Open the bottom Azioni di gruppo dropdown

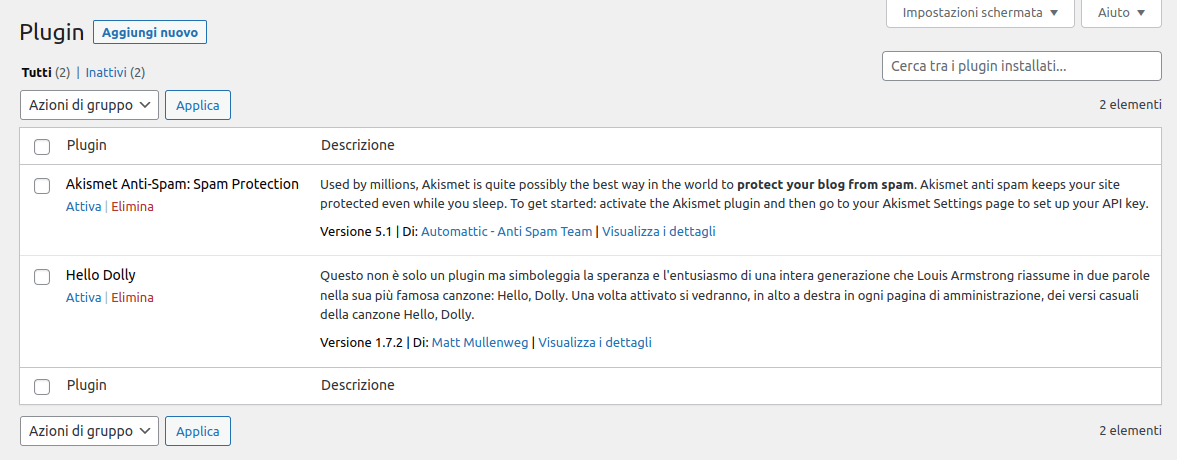(x=89, y=431)
